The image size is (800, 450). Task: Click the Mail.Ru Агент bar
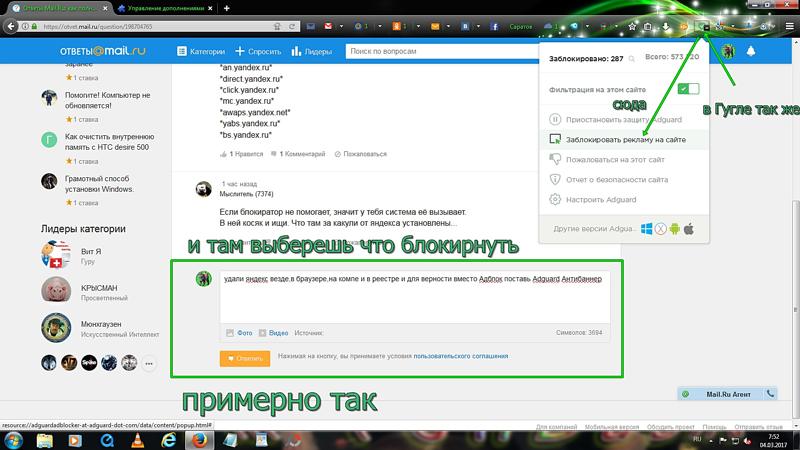pyautogui.click(x=728, y=394)
